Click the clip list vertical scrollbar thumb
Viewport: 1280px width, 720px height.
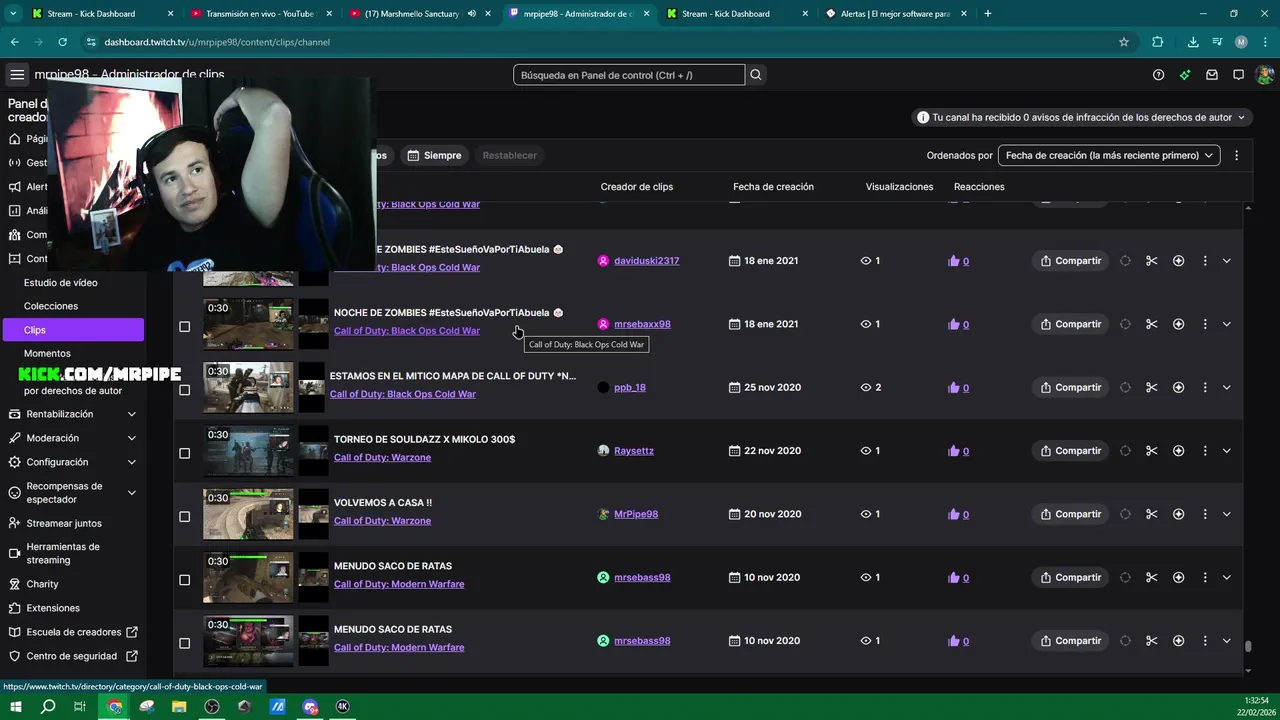click(x=1248, y=646)
